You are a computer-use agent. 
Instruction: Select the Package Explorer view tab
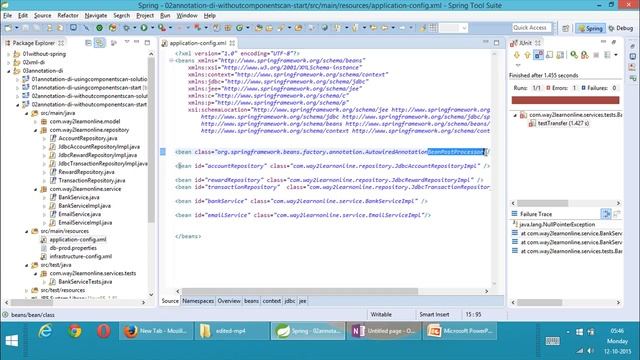(33, 43)
